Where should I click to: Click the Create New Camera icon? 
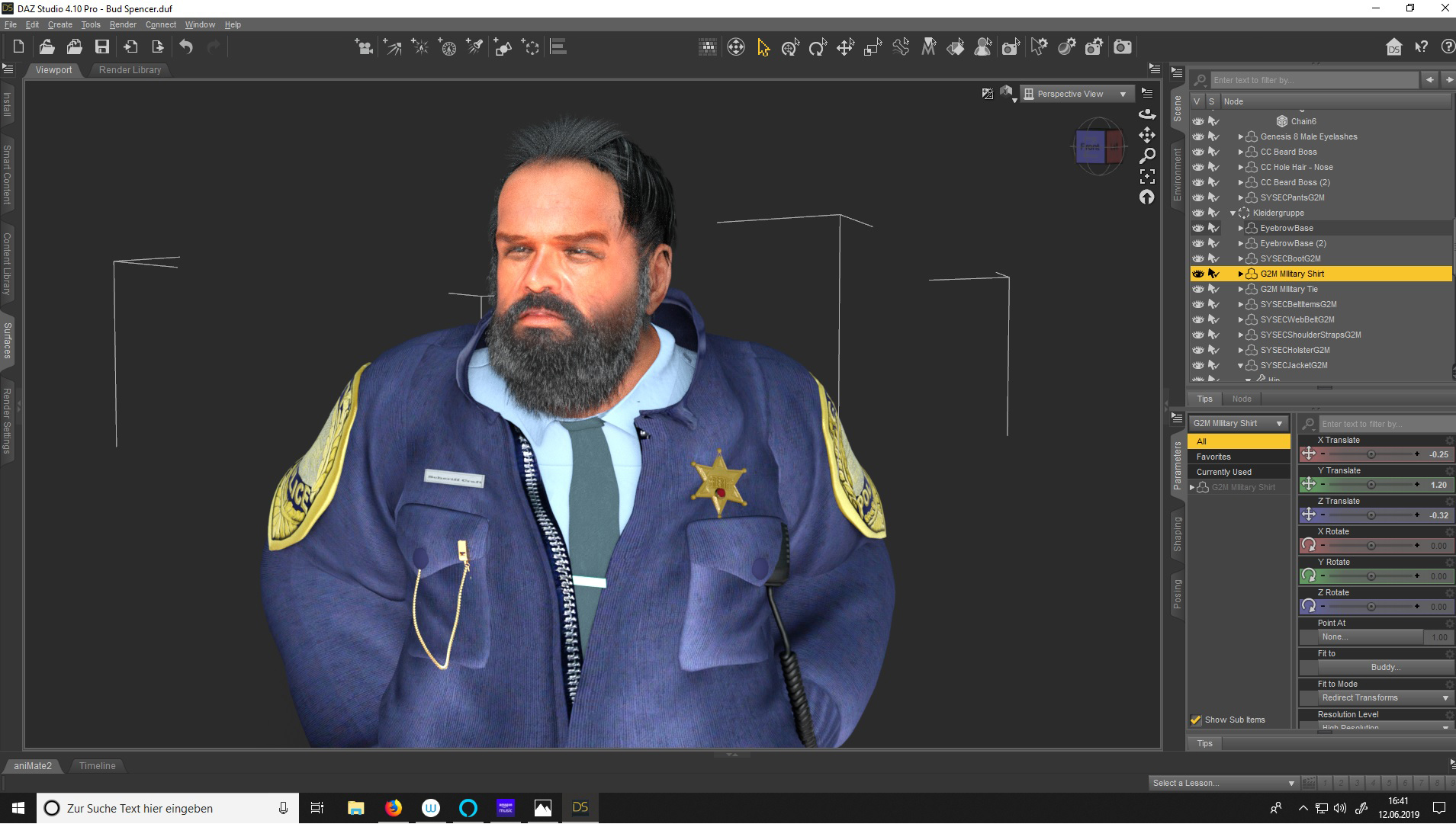click(x=364, y=47)
